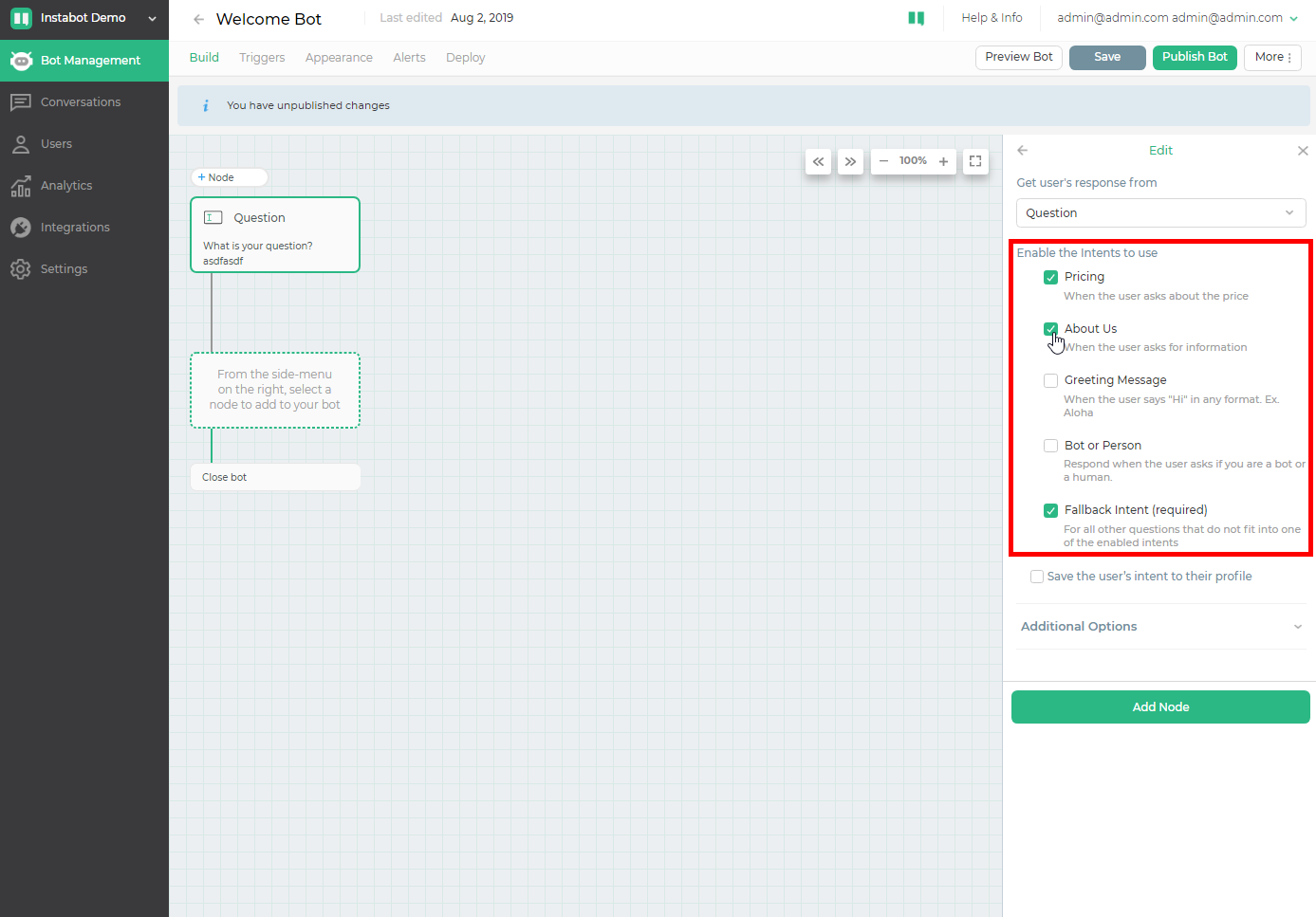Enable the Bot or Person intent
1316x917 pixels.
click(1050, 446)
